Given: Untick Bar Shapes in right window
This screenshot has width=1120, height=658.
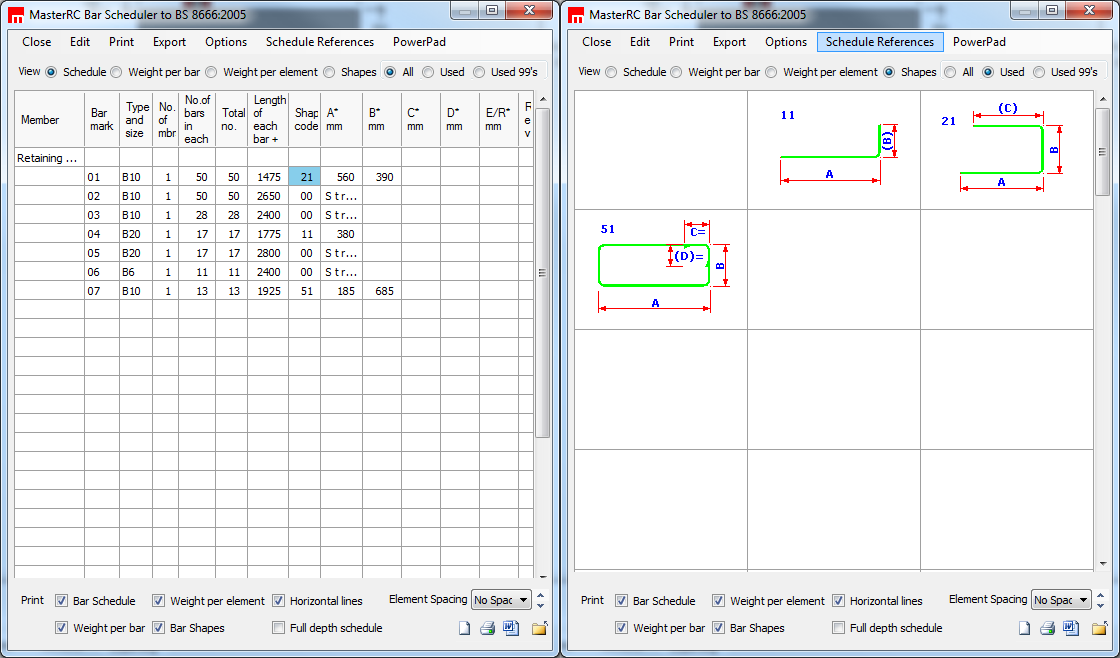Looking at the screenshot, I should (x=719, y=628).
